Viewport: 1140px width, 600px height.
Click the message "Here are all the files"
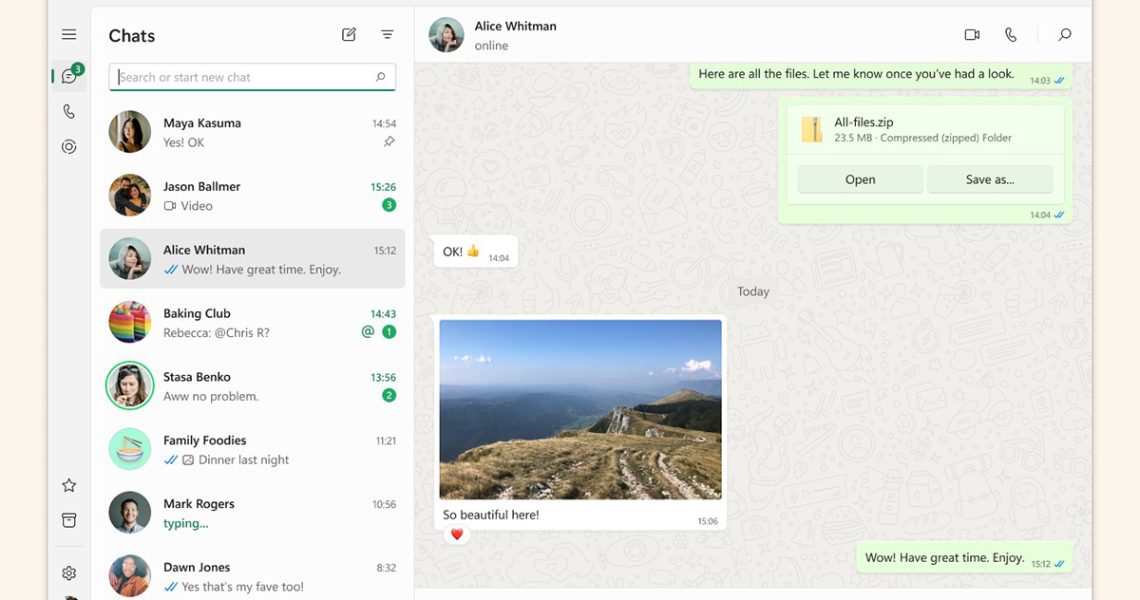[880, 76]
